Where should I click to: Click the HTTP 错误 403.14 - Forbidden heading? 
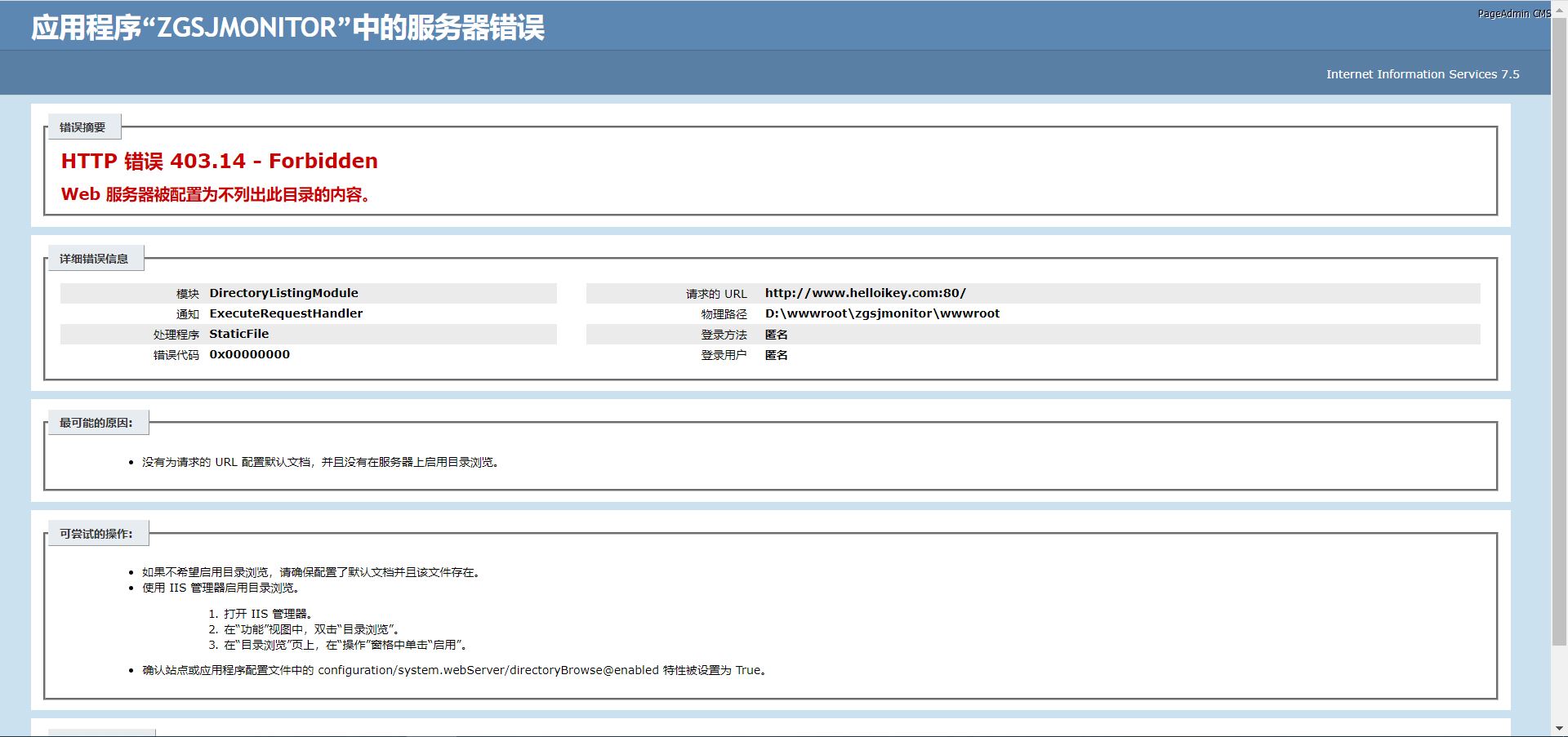tap(219, 161)
